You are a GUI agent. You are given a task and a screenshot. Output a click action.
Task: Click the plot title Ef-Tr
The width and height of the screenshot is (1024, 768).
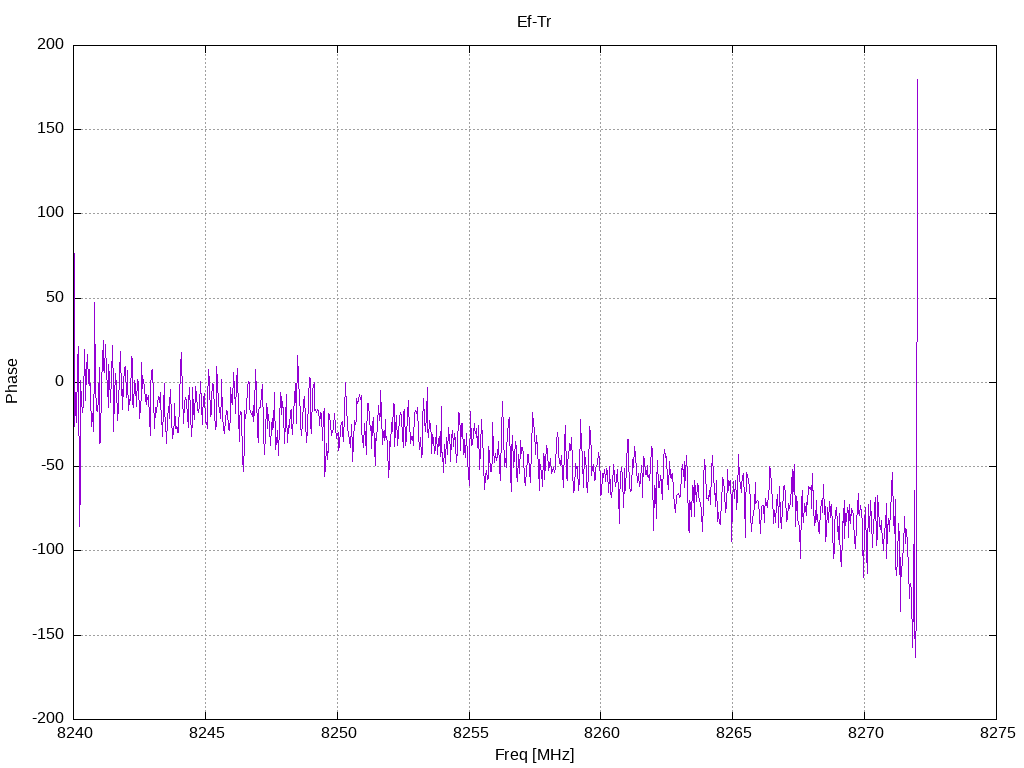pyautogui.click(x=534, y=21)
